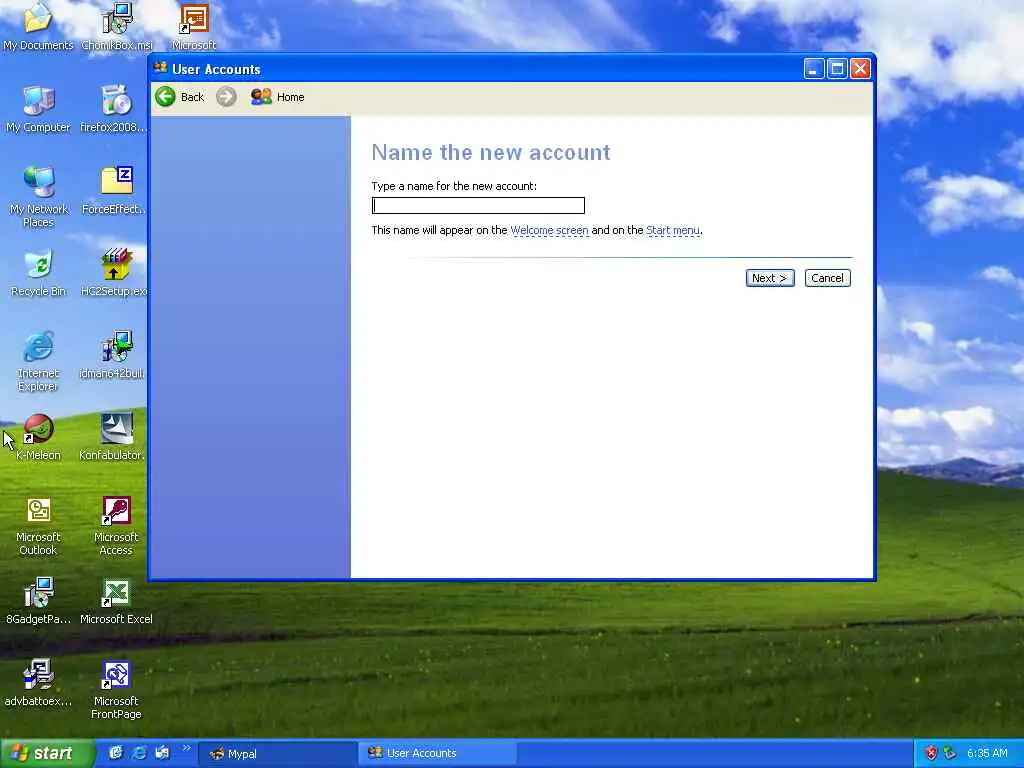The height and width of the screenshot is (768, 1024).
Task: Minimize the User Accounts window
Action: click(814, 69)
